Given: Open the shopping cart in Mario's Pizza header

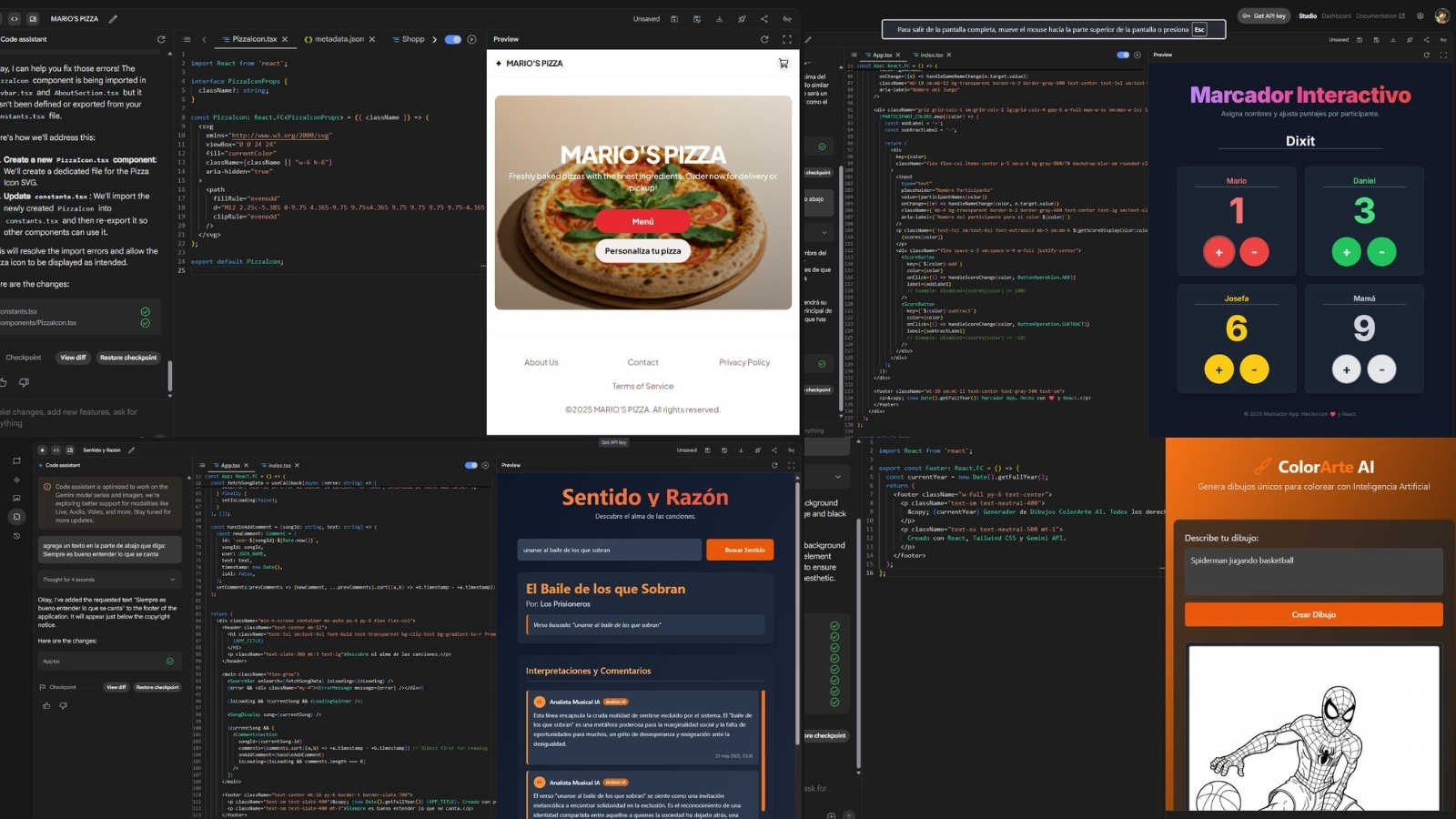Looking at the screenshot, I should [x=782, y=63].
